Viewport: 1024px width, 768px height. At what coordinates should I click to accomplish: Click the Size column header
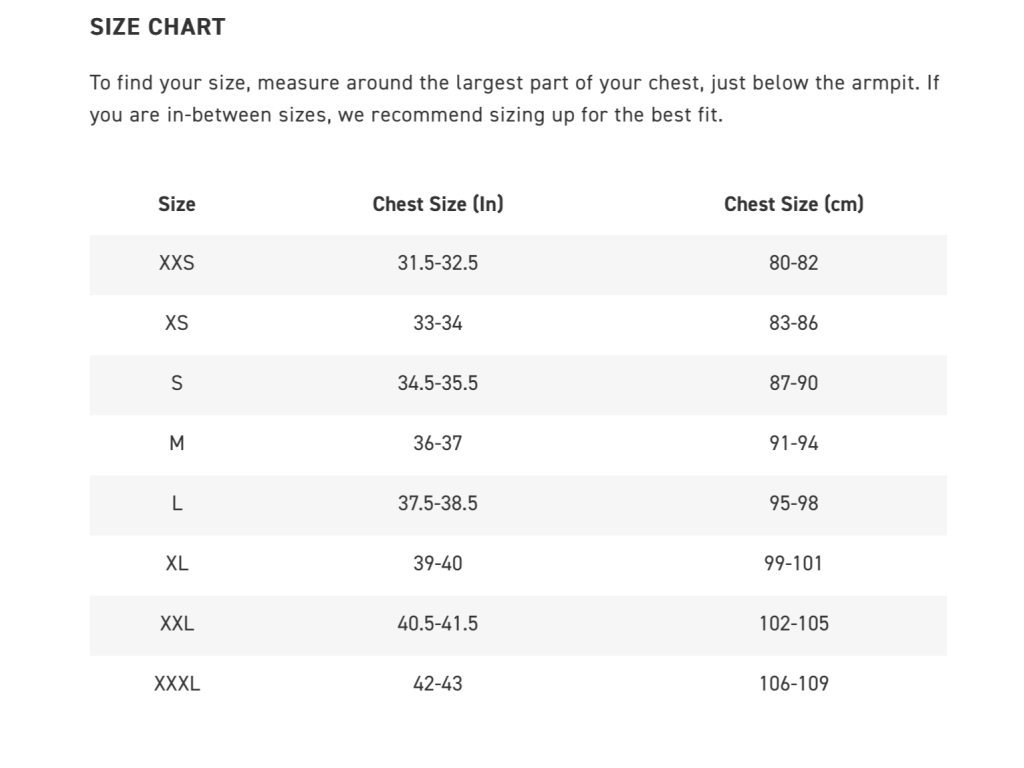pos(177,204)
